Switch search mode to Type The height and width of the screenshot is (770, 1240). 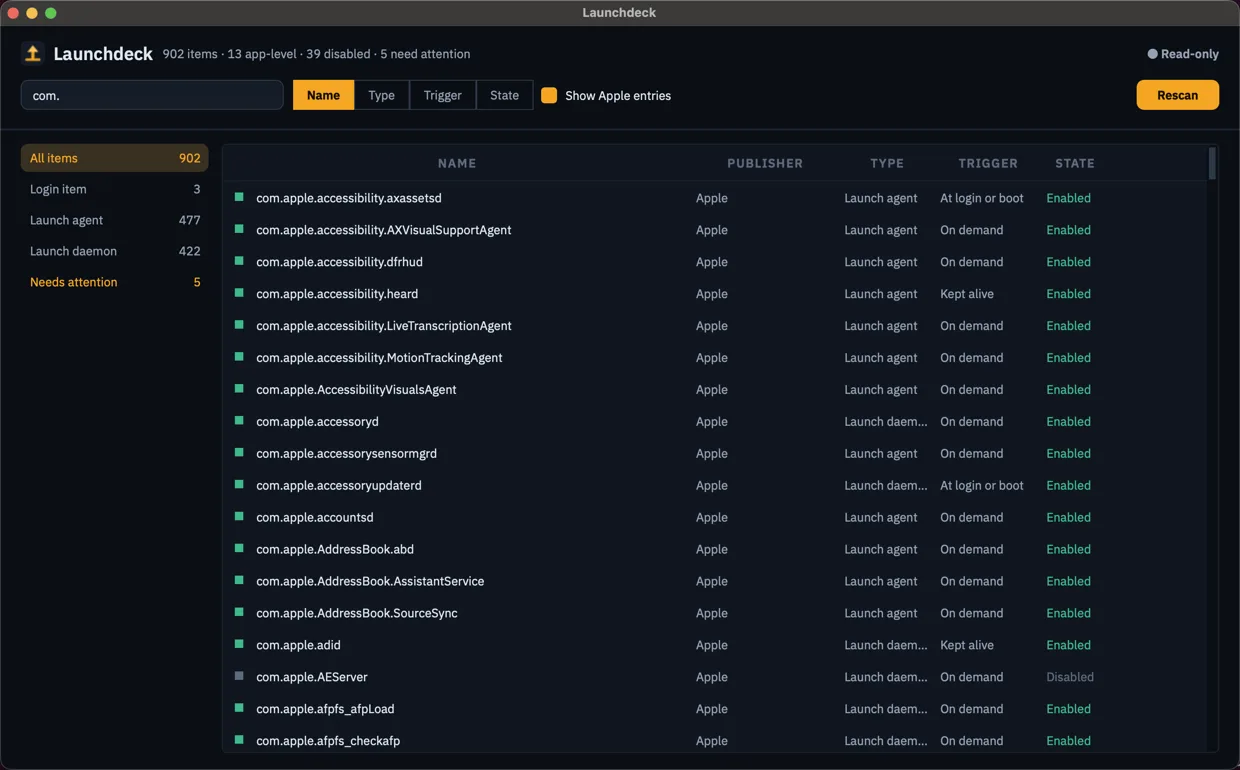click(381, 95)
